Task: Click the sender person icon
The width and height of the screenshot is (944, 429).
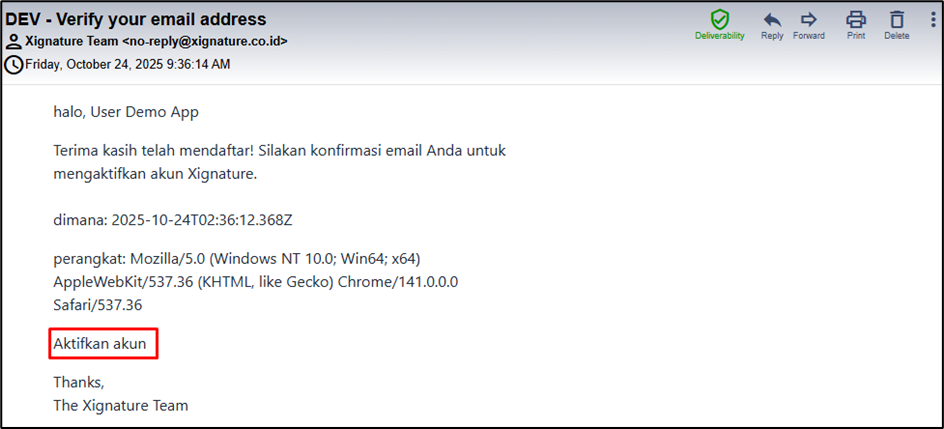Action: point(13,42)
